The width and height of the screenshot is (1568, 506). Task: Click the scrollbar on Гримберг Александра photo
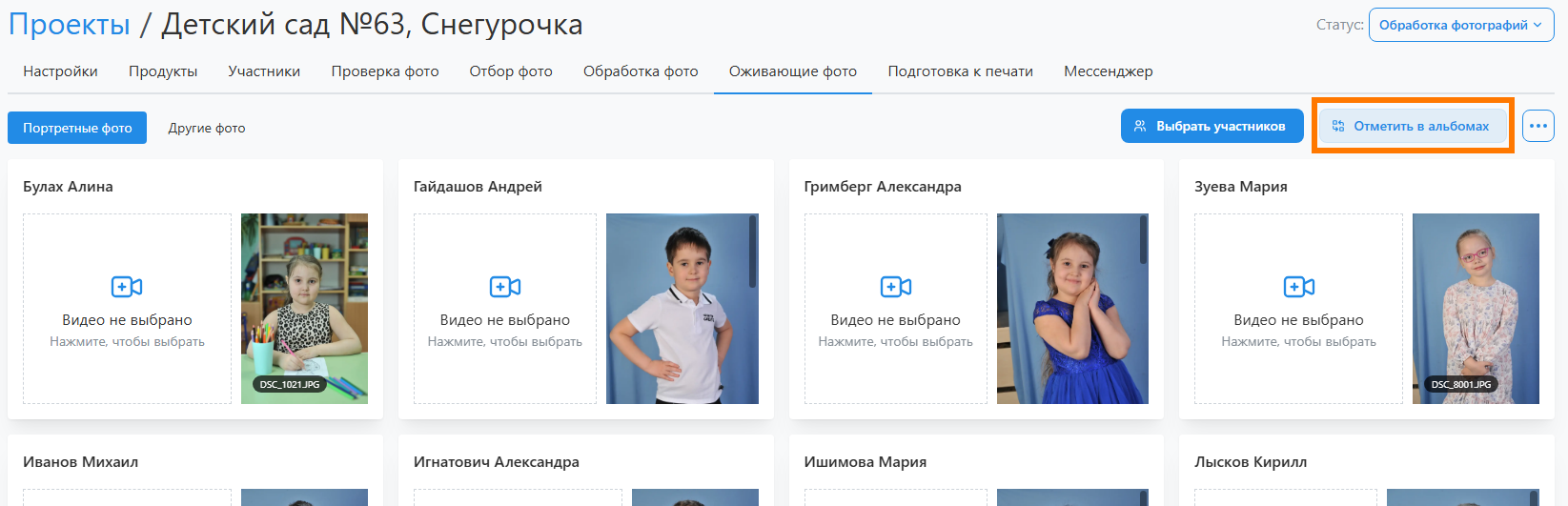point(1143,240)
